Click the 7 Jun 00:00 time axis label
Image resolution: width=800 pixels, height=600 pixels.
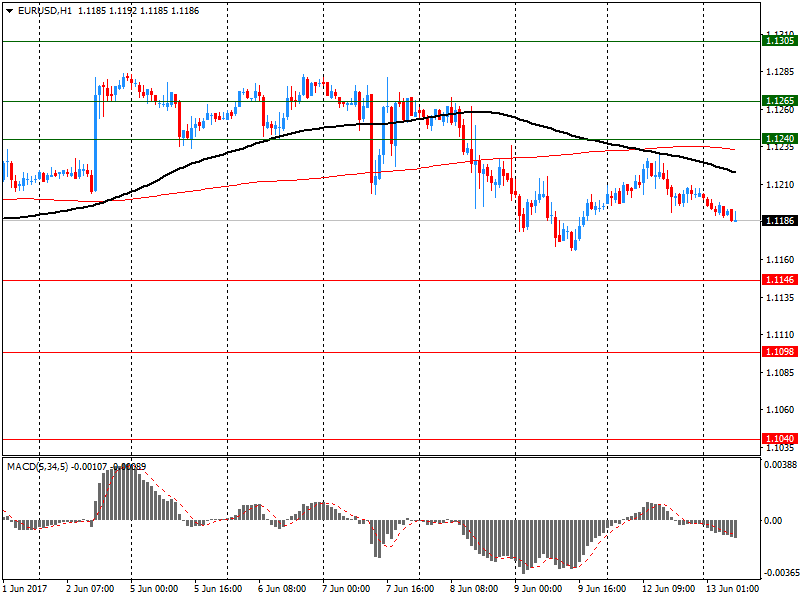[346, 589]
